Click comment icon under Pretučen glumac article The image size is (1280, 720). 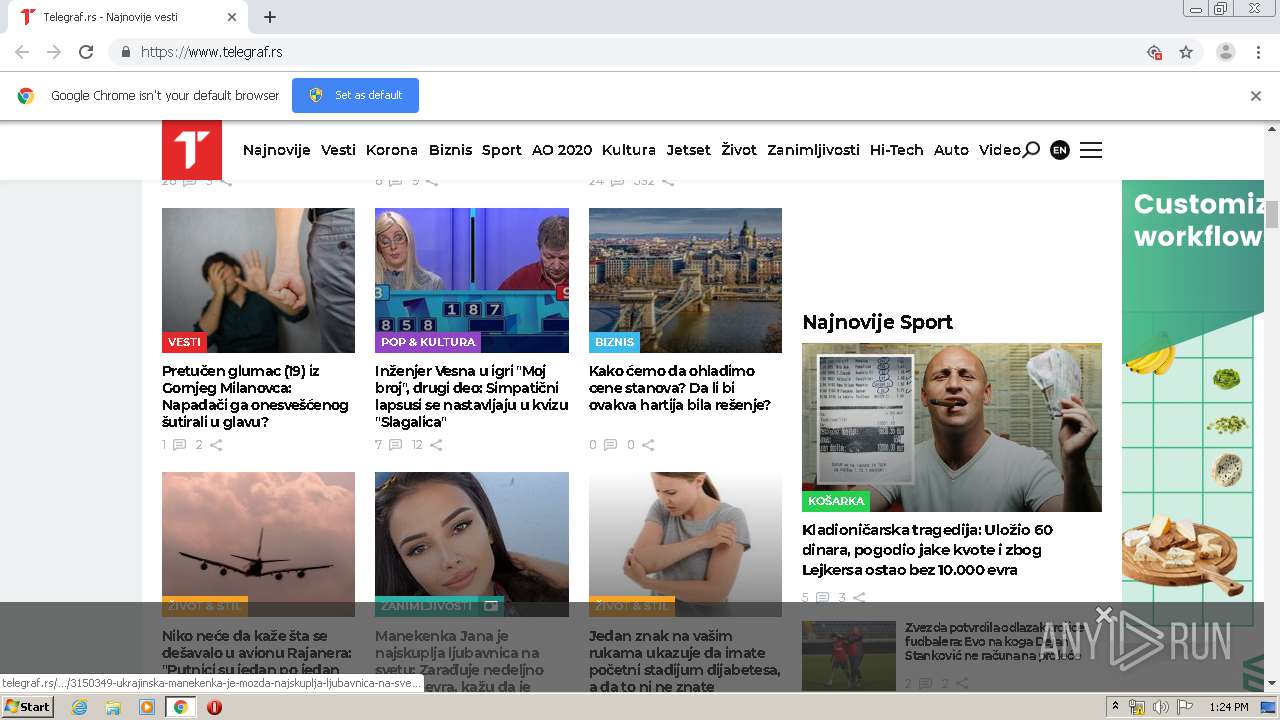point(179,445)
